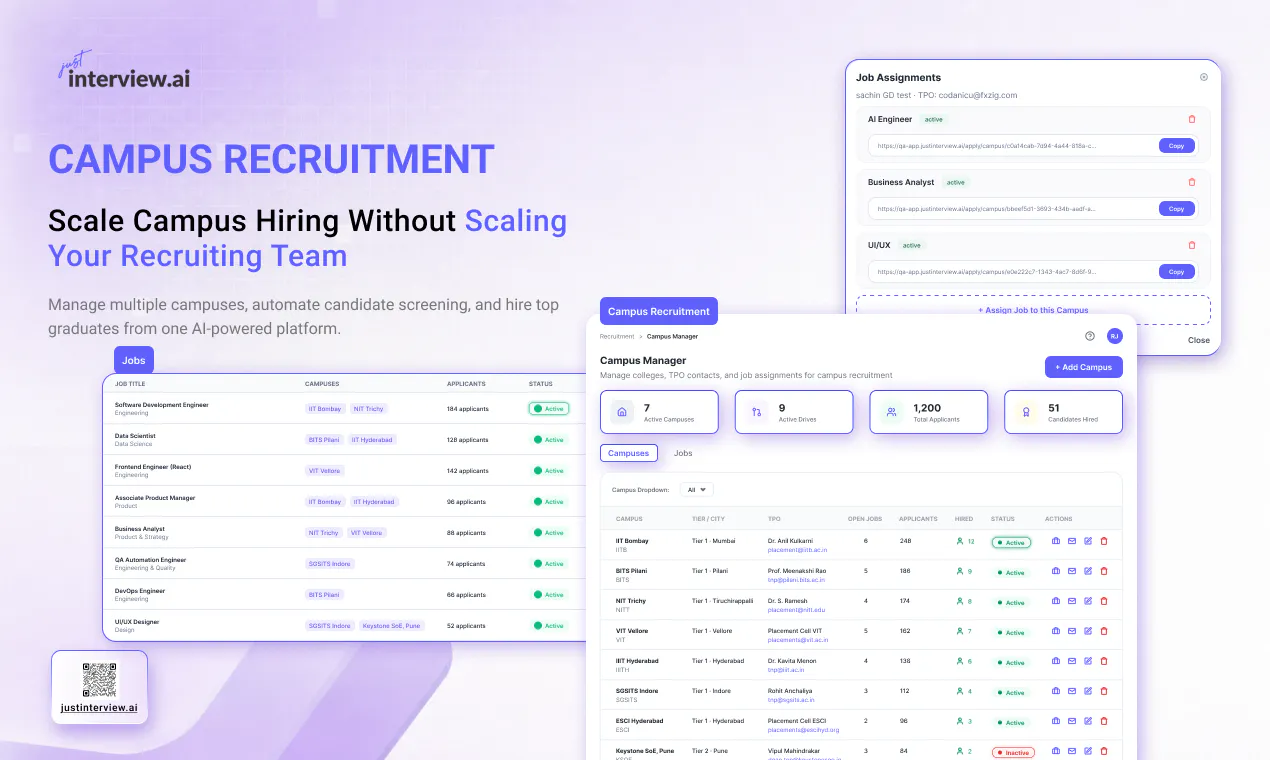Toggle the Active status of IIT Bombay campus
Image resolution: width=1270 pixels, height=760 pixels.
click(x=1011, y=542)
